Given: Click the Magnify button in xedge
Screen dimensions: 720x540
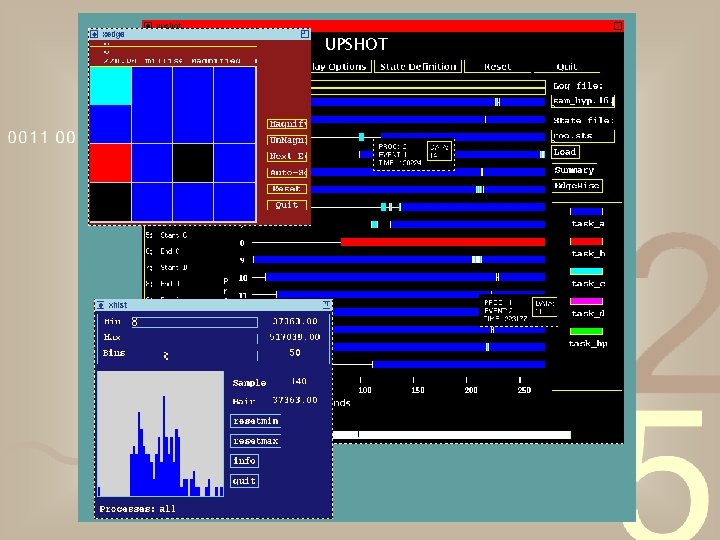Looking at the screenshot, I should pyautogui.click(x=287, y=124).
